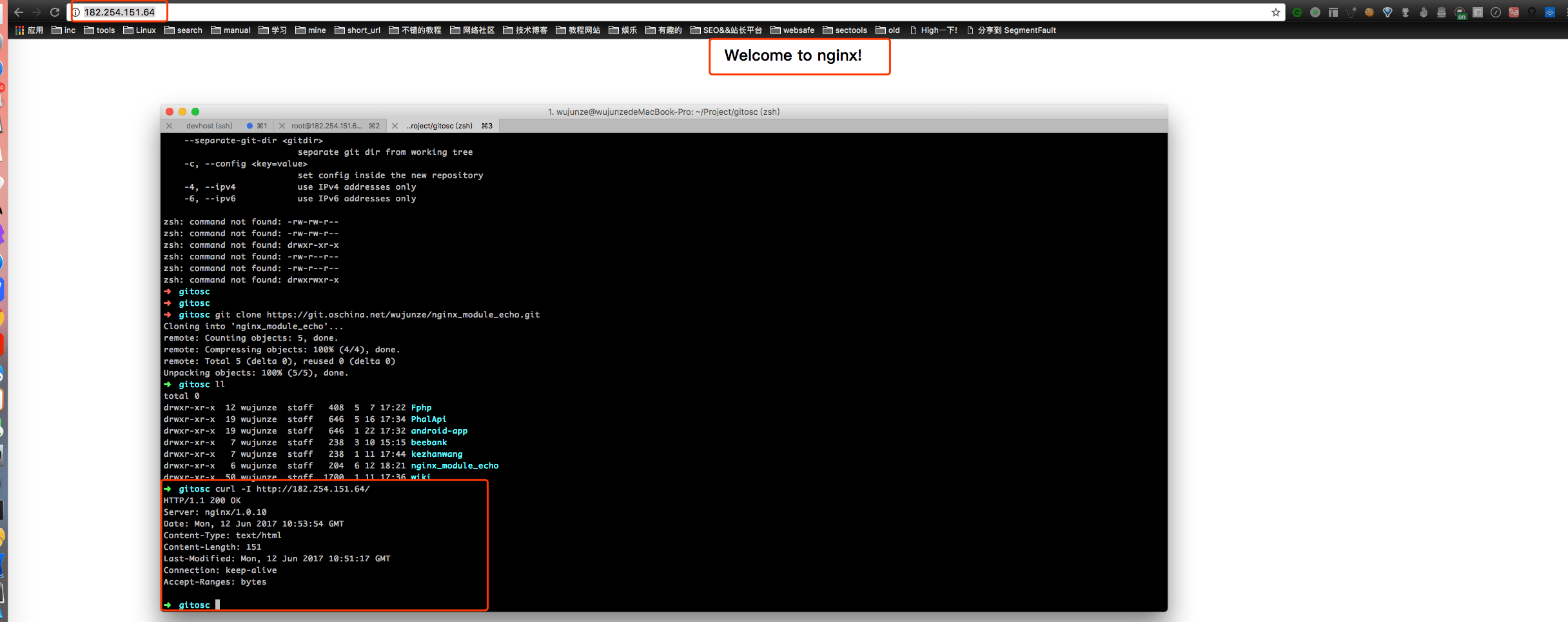Screen dimensions: 1568x622
Task: Click the red Laravel extension icon
Action: (x=1514, y=12)
